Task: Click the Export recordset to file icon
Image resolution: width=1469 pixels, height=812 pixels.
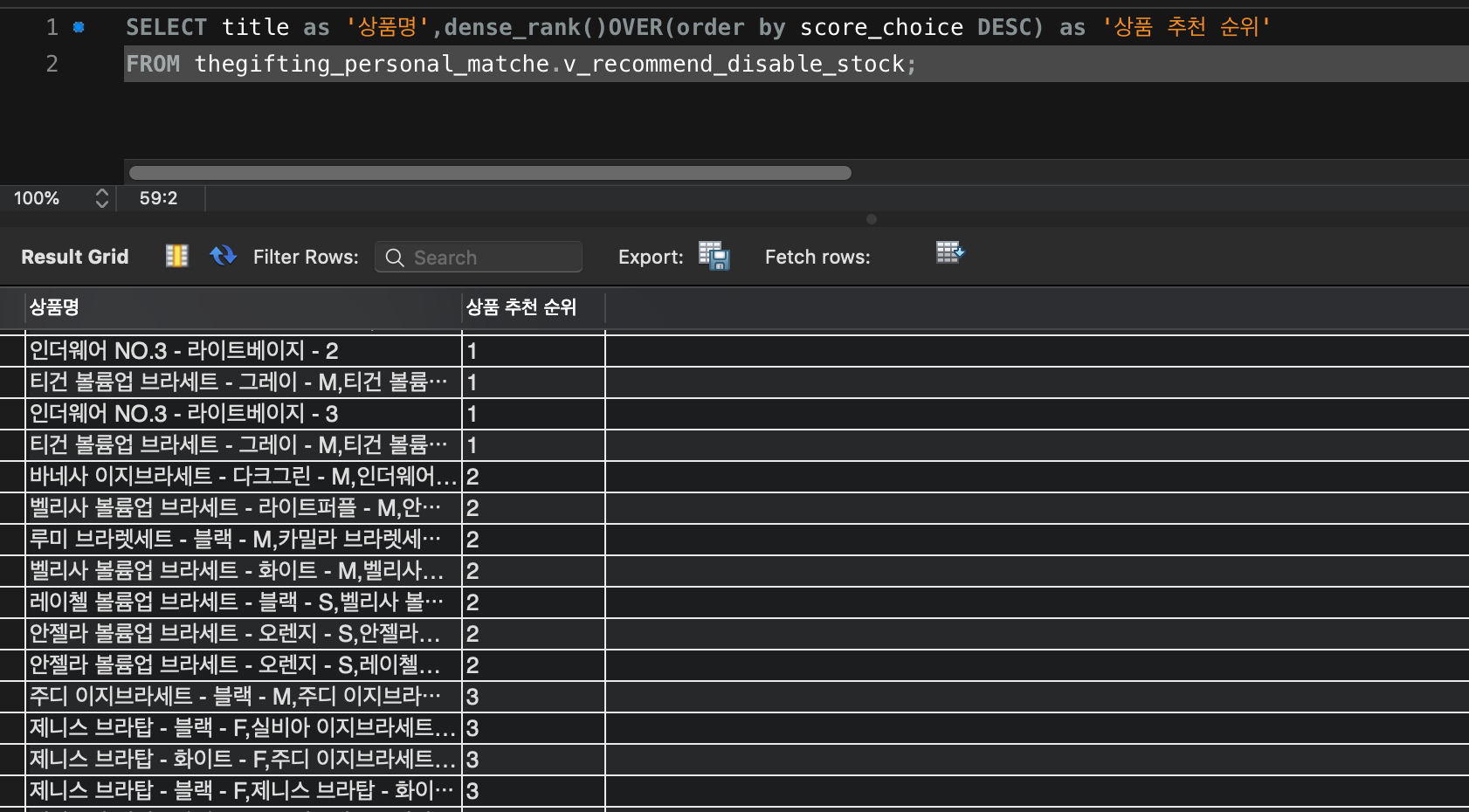Action: tap(714, 256)
